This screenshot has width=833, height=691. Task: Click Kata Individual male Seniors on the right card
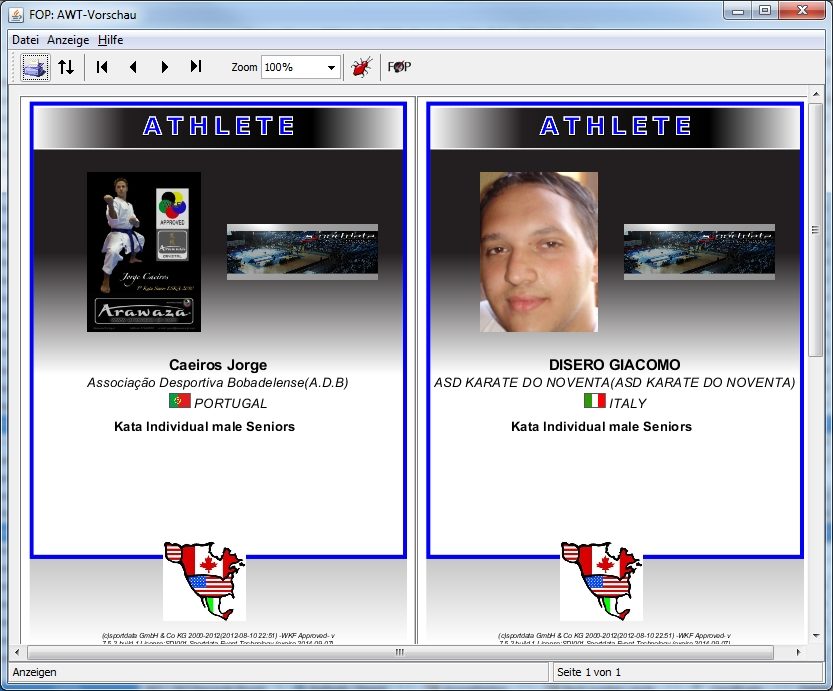[x=601, y=426]
